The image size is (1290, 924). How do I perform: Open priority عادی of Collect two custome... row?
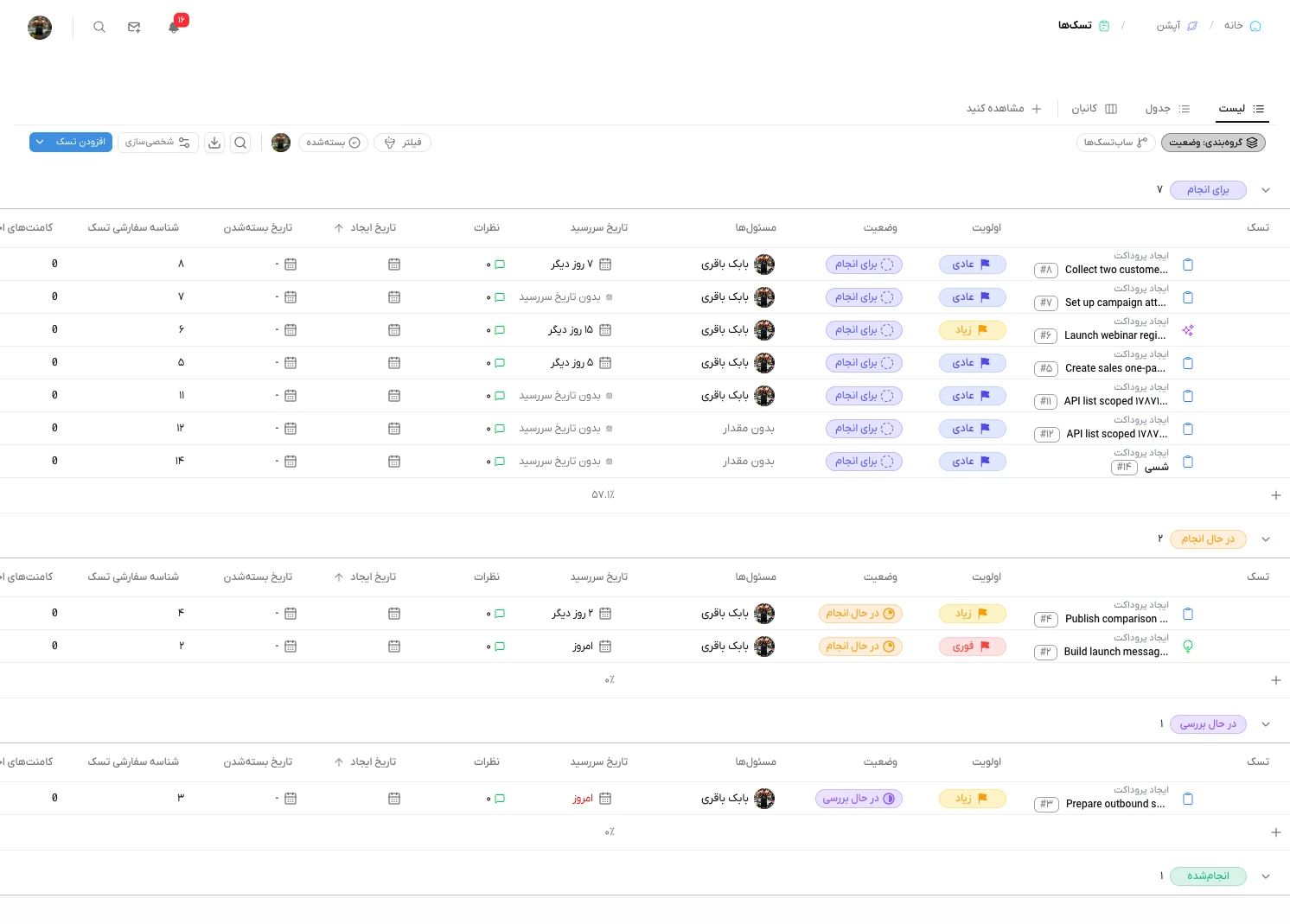[973, 264]
